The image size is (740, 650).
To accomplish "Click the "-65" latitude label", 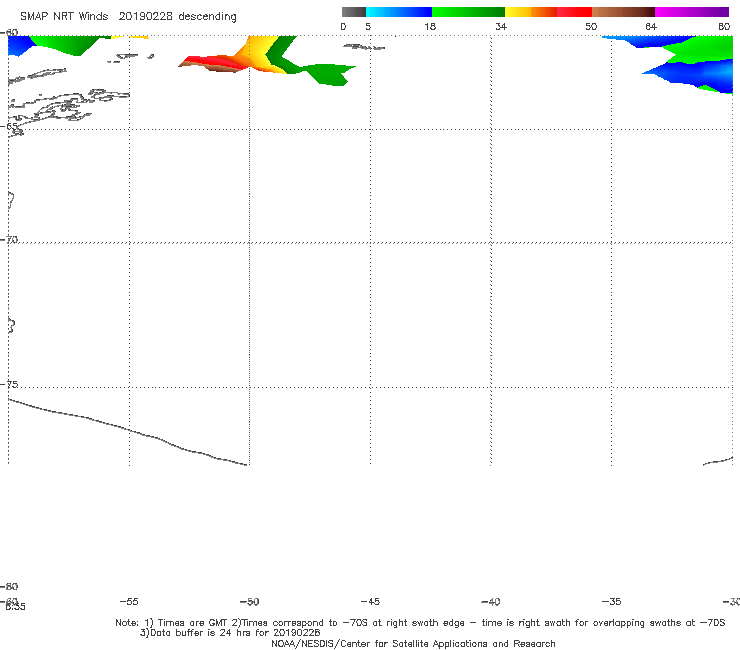I will pos(9,126).
